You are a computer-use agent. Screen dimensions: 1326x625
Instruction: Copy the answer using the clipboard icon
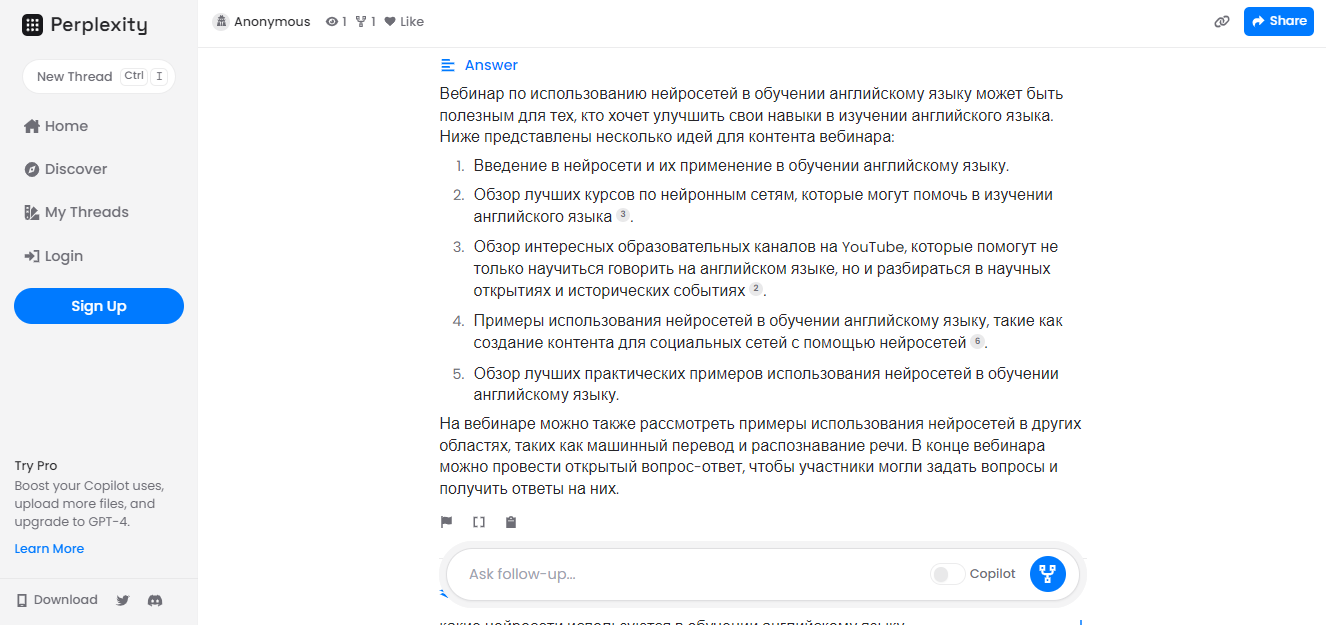pos(510,521)
